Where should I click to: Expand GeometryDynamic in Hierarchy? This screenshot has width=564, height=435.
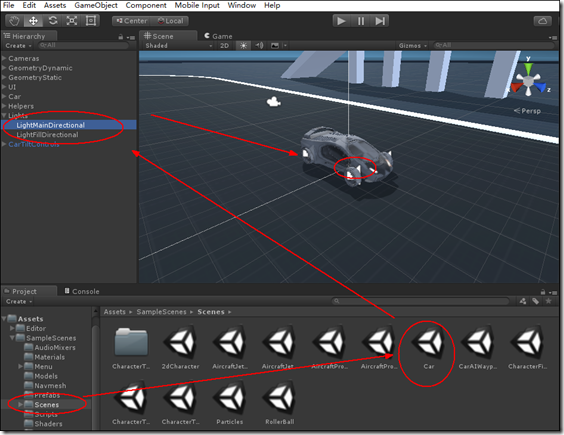(x=4, y=68)
